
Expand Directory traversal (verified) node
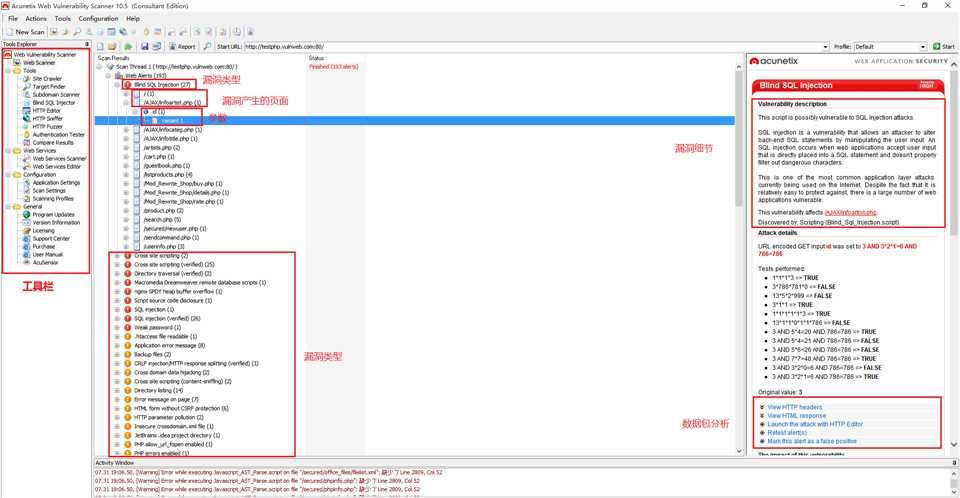(x=117, y=274)
